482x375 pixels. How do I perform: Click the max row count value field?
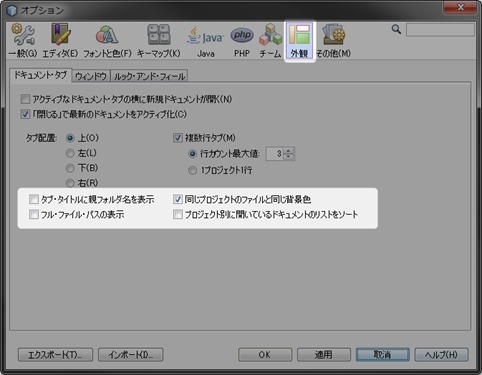point(275,154)
